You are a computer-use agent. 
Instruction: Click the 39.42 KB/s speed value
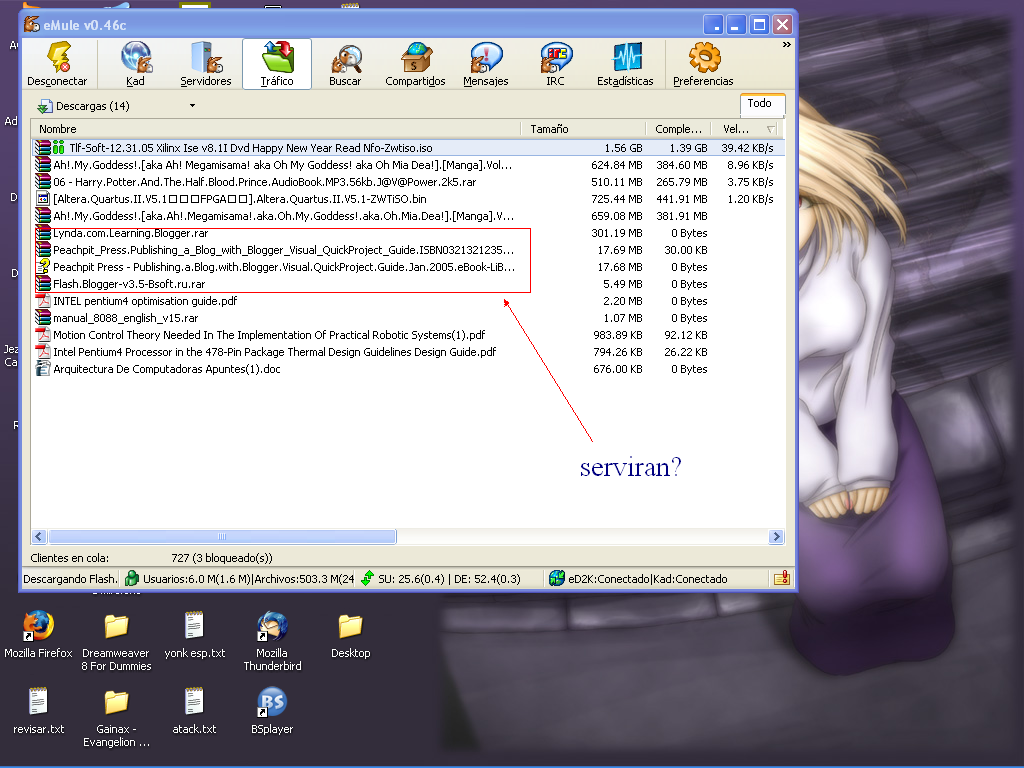coord(747,148)
